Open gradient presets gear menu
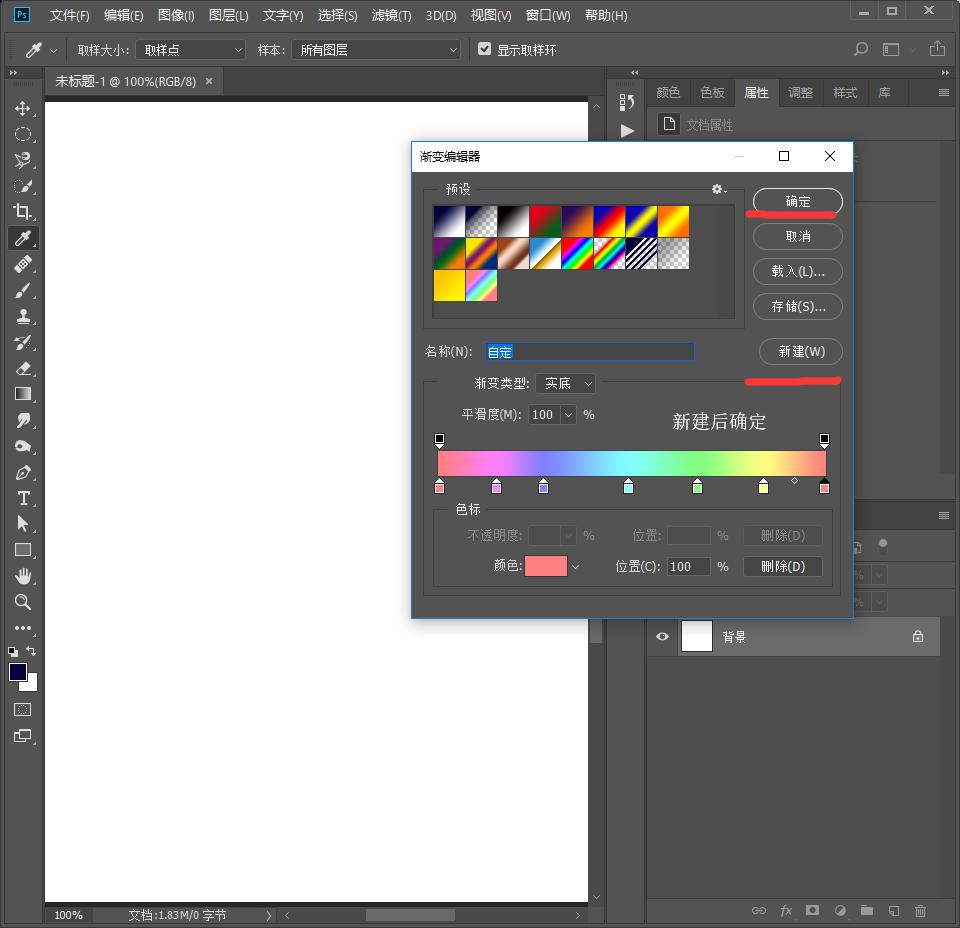The image size is (960, 928). (x=718, y=189)
